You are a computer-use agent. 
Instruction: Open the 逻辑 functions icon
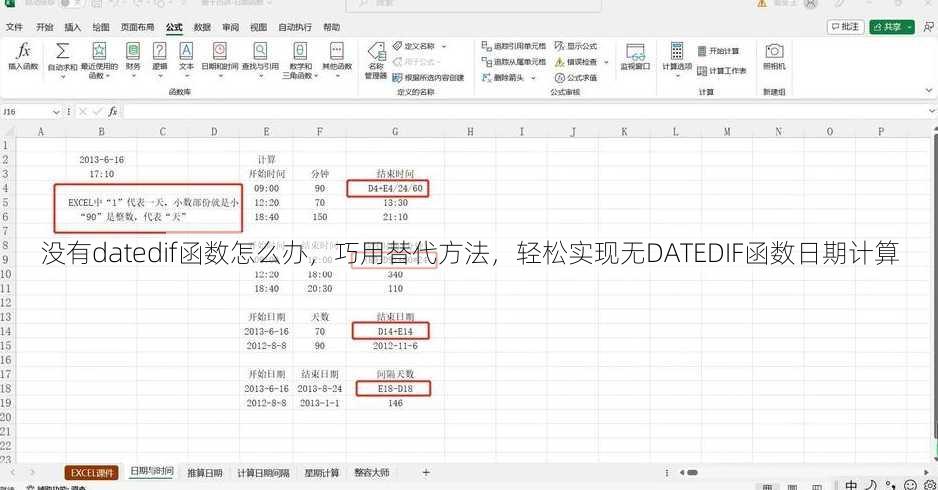(x=159, y=50)
